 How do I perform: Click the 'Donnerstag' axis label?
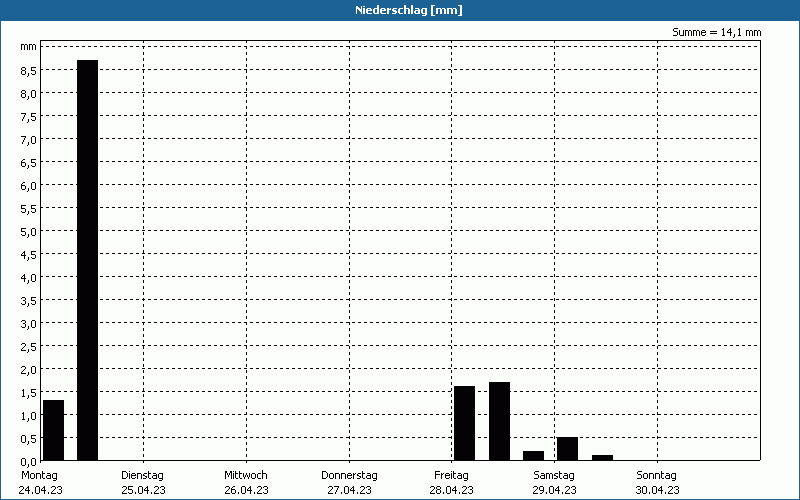[x=349, y=476]
